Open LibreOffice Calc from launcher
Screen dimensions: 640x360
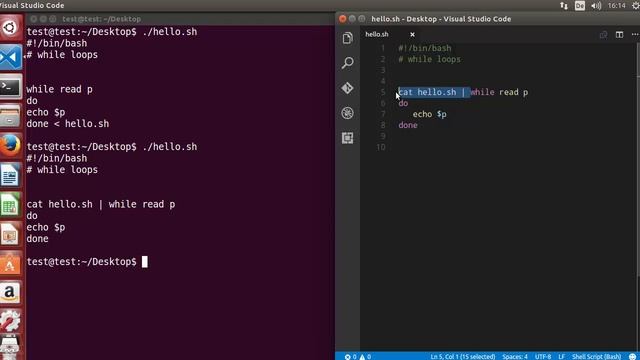[11, 204]
